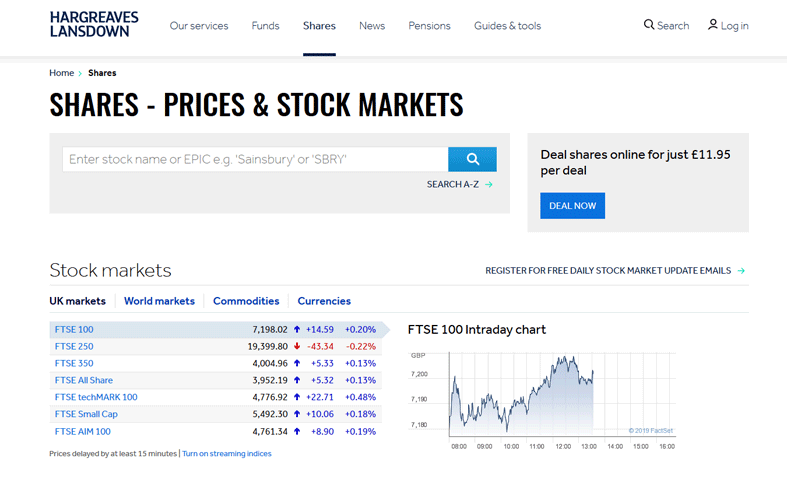The width and height of the screenshot is (787, 479).
Task: Click the 3,952.19 price value
Action: pyautogui.click(x=270, y=380)
